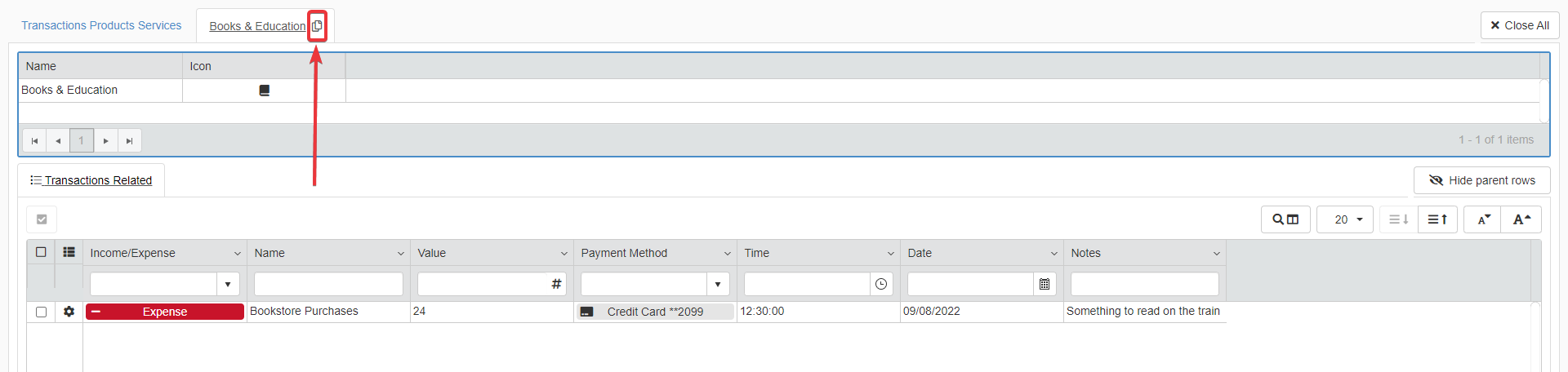Decrease the grid font size
This screenshot has height=372, width=1568.
(1483, 219)
